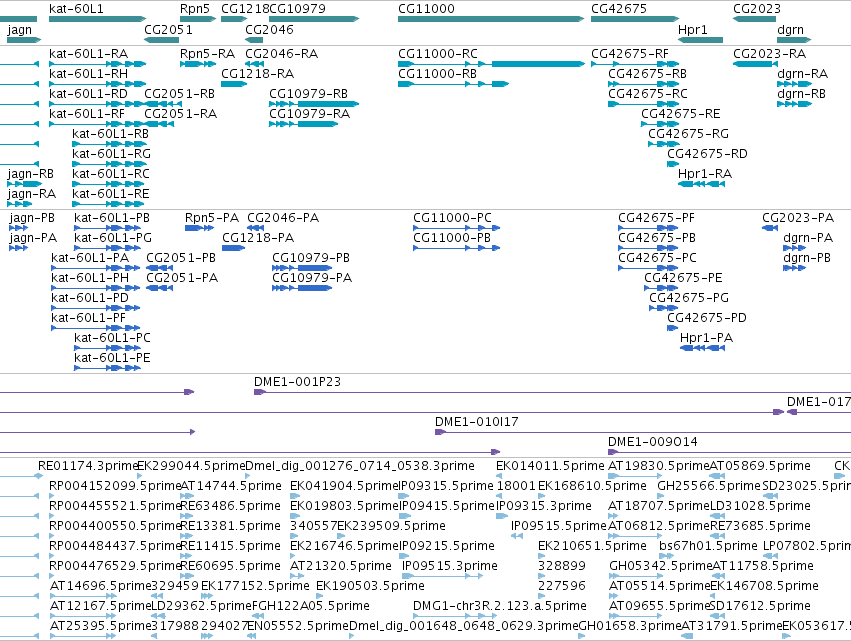Viewport: 851px width, 641px height.
Task: Select protein dgrn-PB
Action: point(795,268)
